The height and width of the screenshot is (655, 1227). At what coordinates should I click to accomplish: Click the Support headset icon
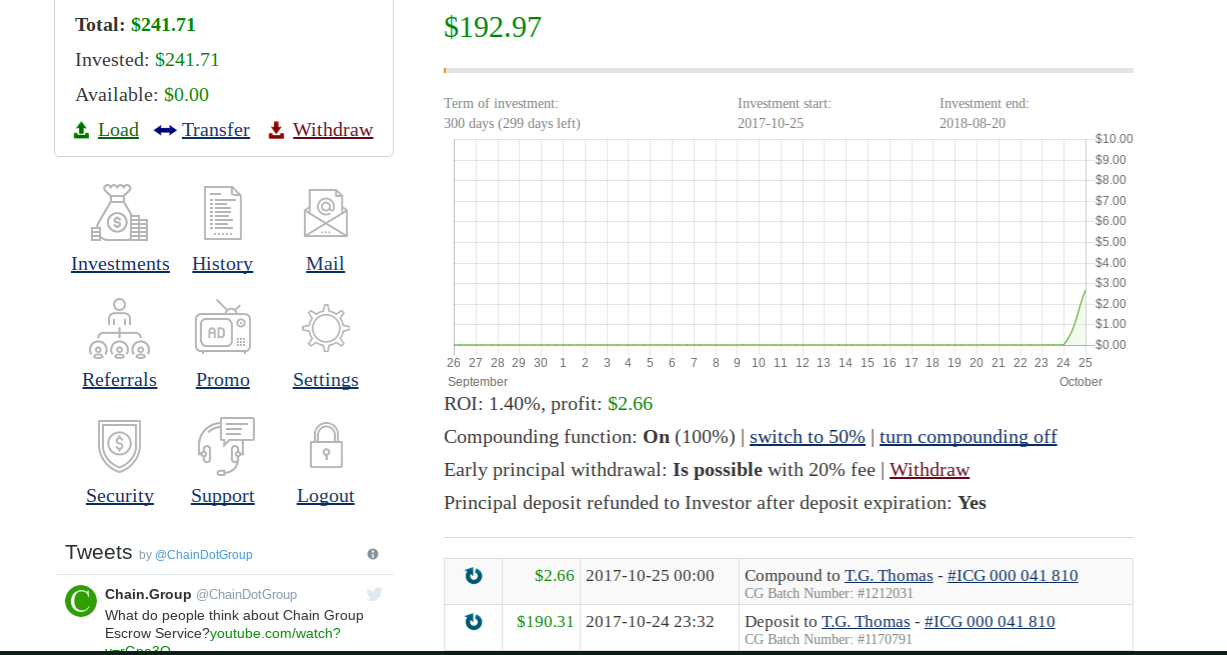pos(224,445)
